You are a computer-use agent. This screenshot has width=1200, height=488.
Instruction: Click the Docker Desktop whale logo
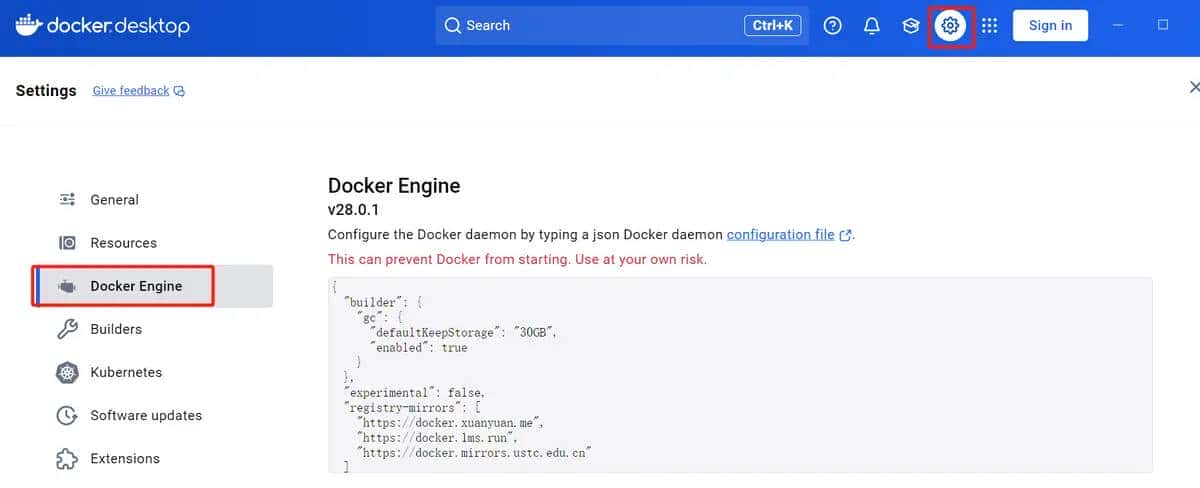pos(28,25)
